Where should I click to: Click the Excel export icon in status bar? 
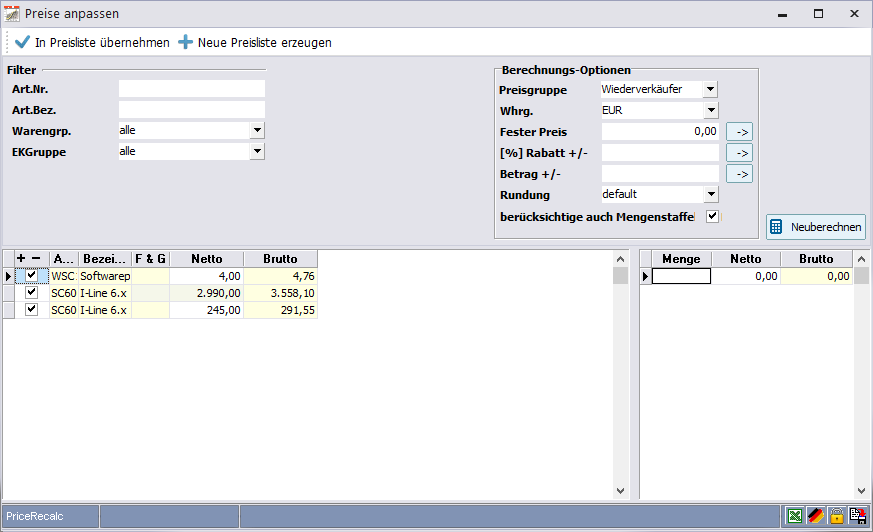(794, 516)
